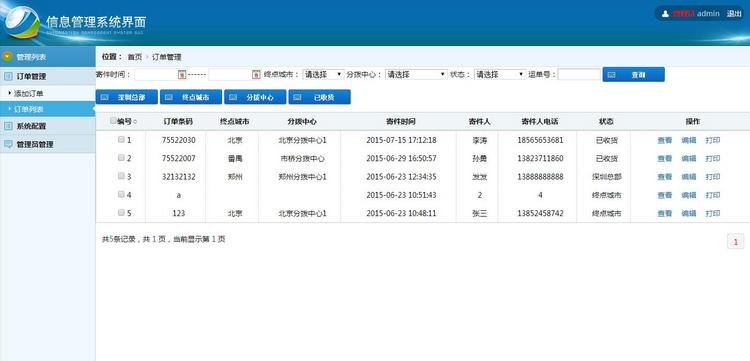Open the start date calendar picker icon
Image resolution: width=750 pixels, height=361 pixels.
tap(182, 75)
